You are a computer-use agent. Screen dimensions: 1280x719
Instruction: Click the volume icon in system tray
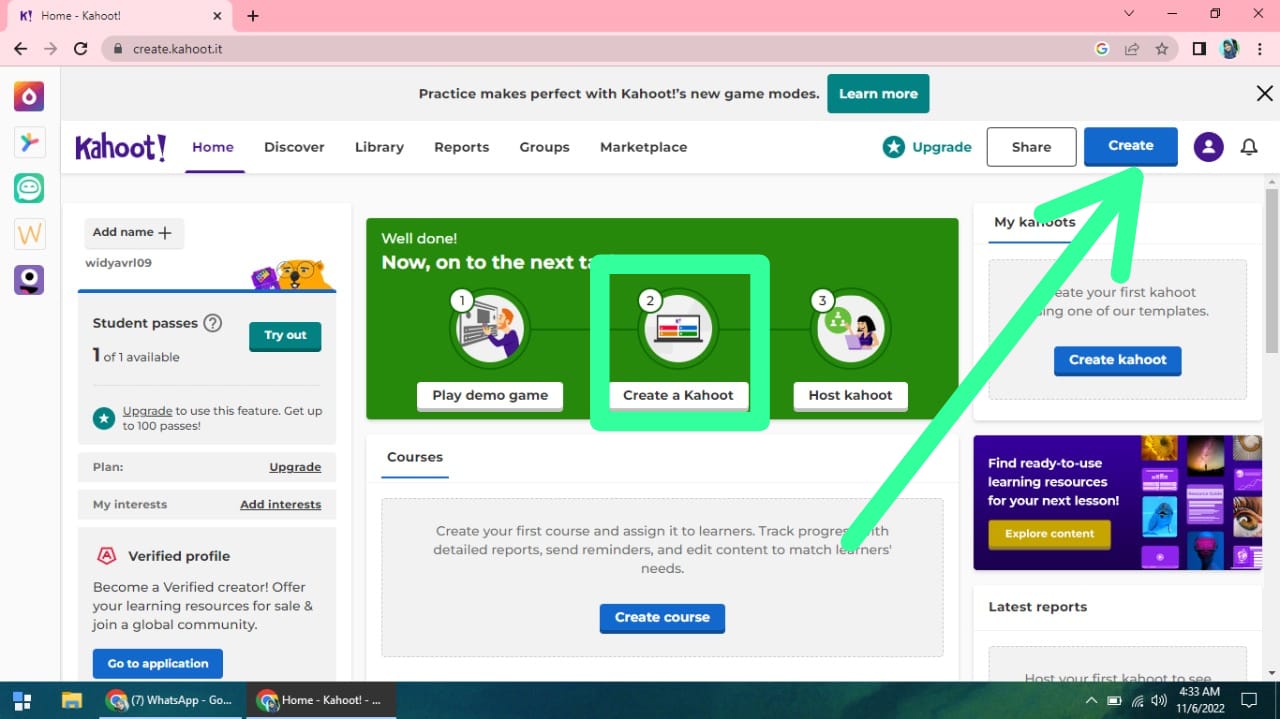[1159, 700]
